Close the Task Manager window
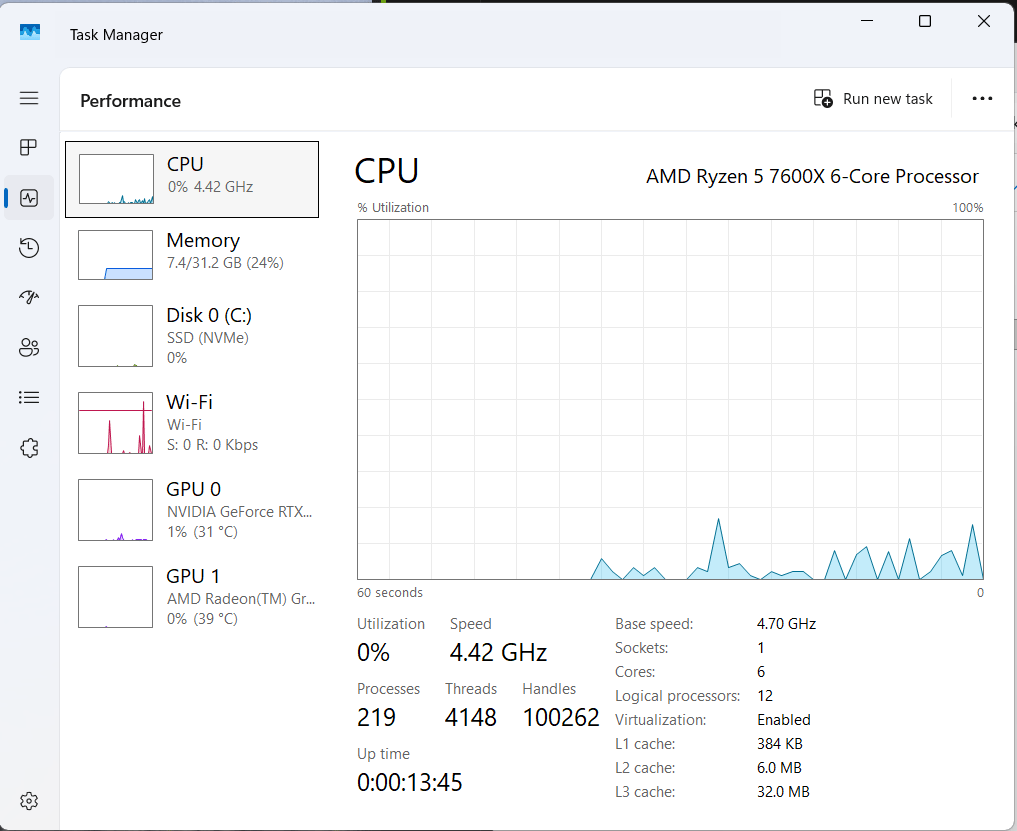1017x831 pixels. tap(983, 21)
